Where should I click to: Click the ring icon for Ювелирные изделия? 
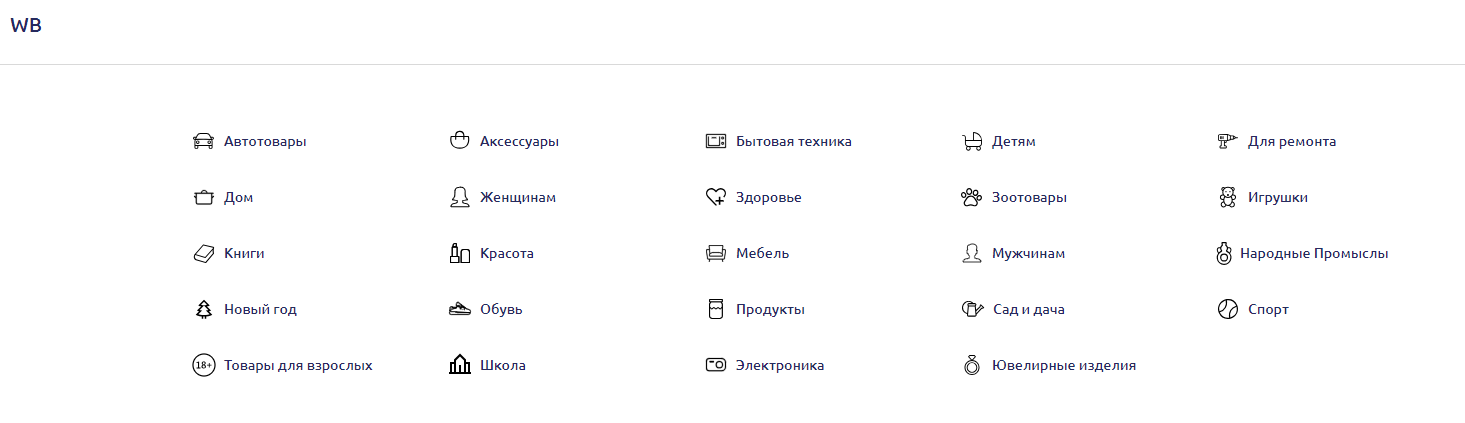pyautogui.click(x=971, y=365)
